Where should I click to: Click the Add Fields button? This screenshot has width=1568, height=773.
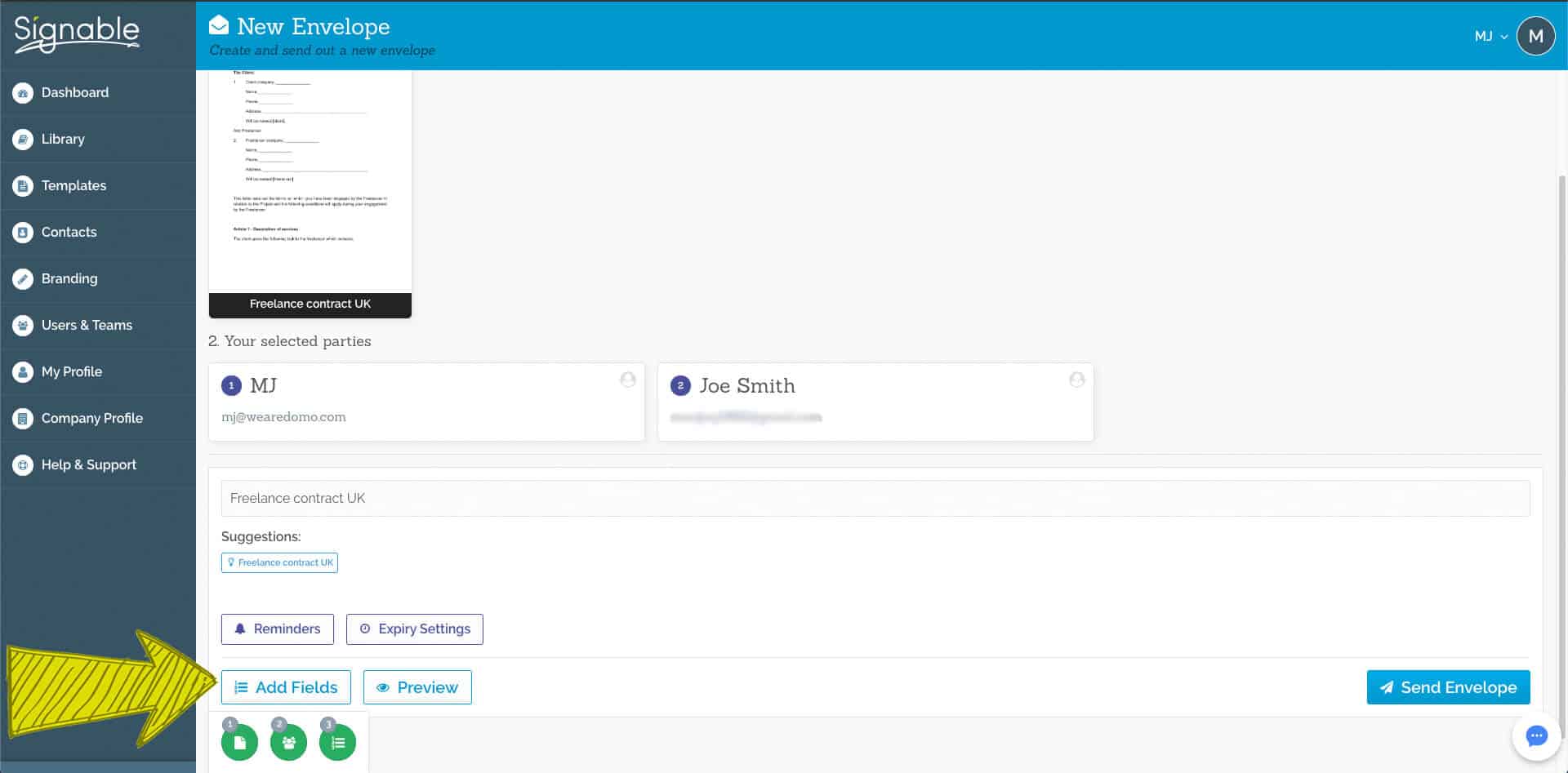pos(286,687)
